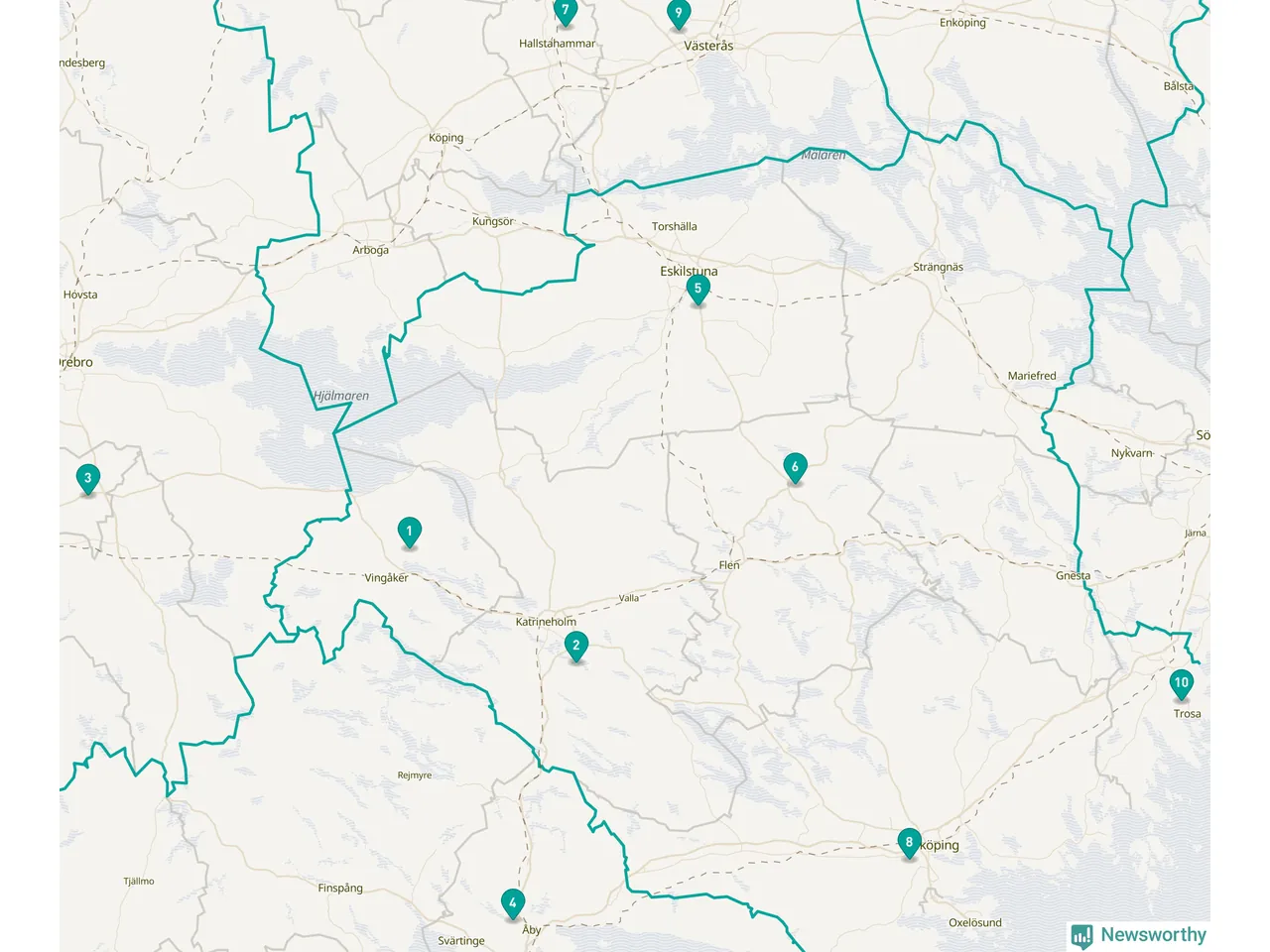Open marker 6 north of Flen
Viewport: 1270px width, 952px height.
point(794,468)
